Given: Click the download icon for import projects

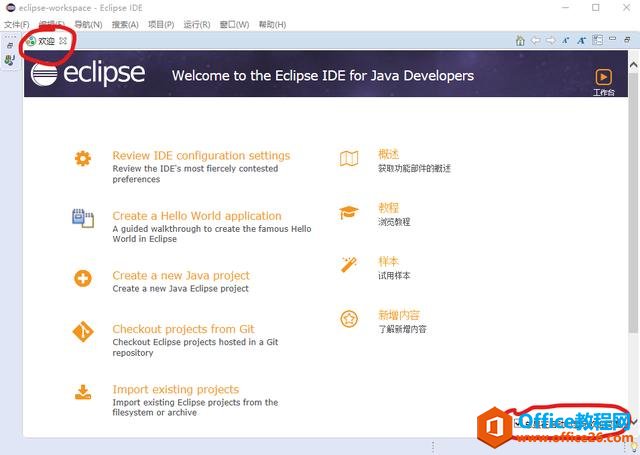Looking at the screenshot, I should point(83,392).
